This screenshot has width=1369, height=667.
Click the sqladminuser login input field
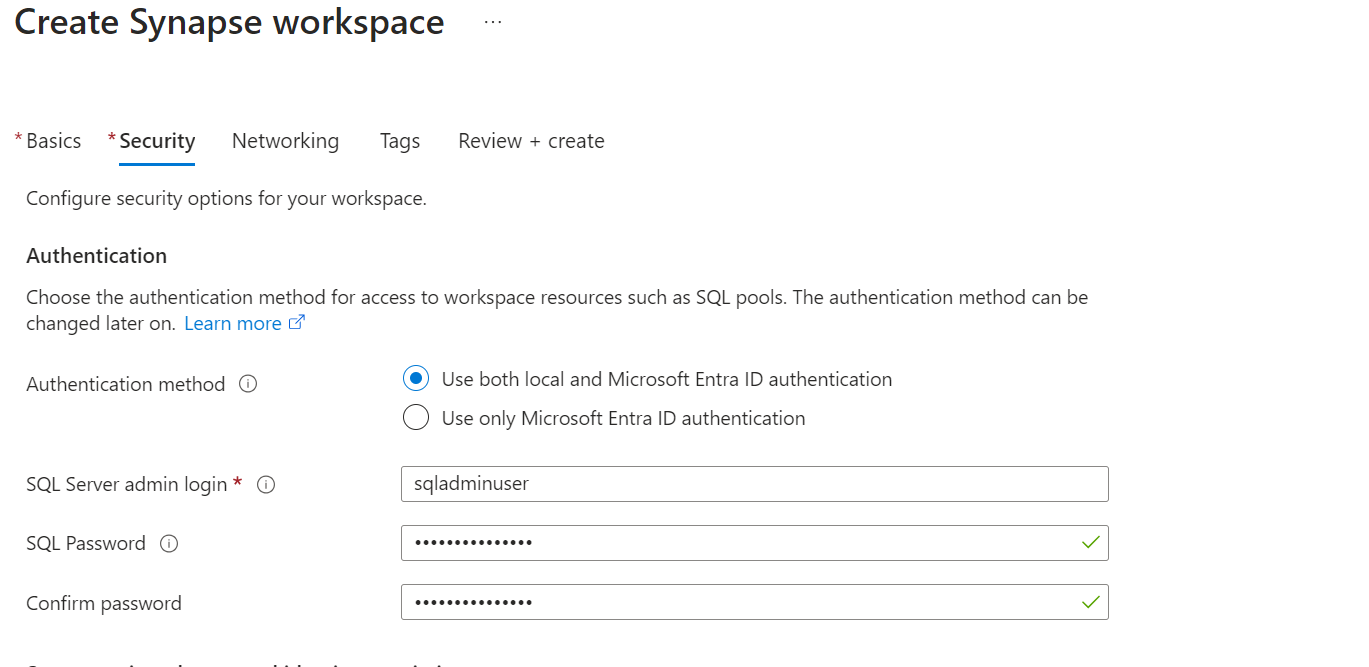coord(754,484)
